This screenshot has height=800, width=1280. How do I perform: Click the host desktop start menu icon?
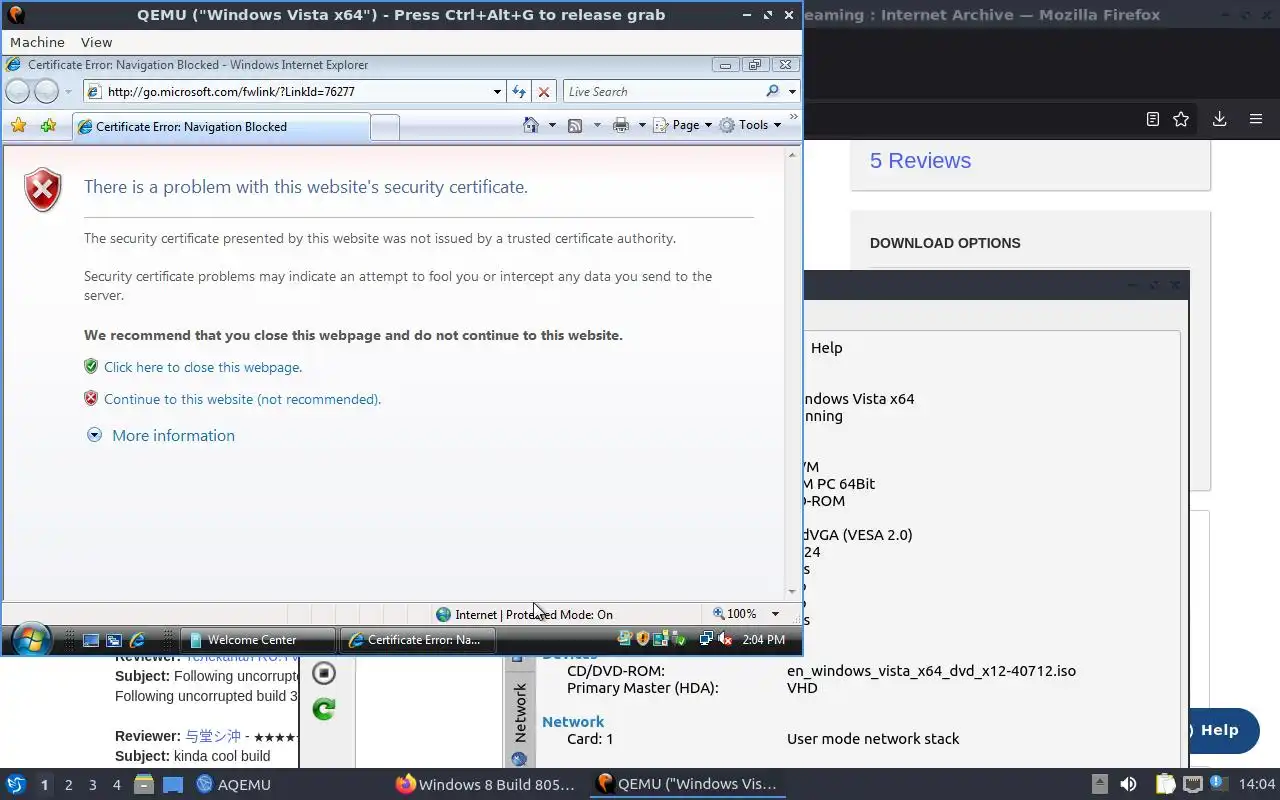pos(16,784)
